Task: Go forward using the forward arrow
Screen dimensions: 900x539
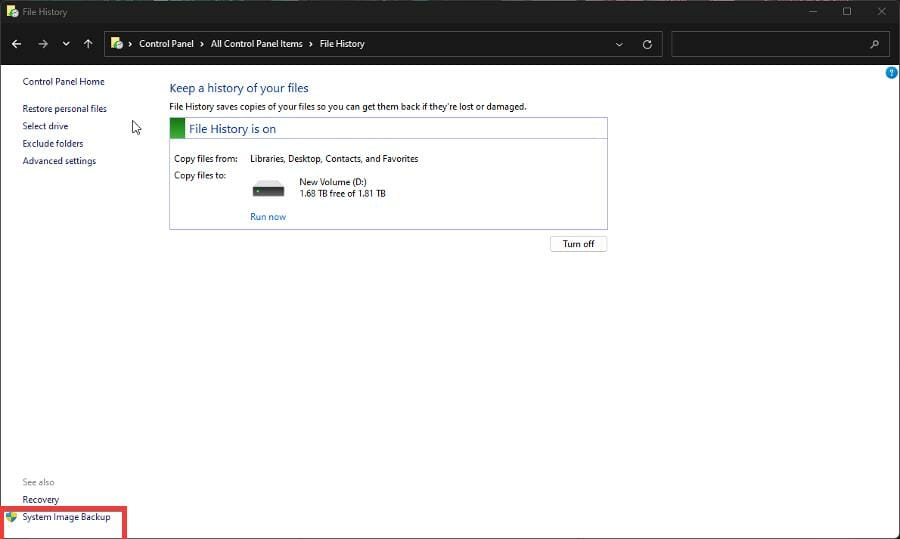Action: (43, 44)
